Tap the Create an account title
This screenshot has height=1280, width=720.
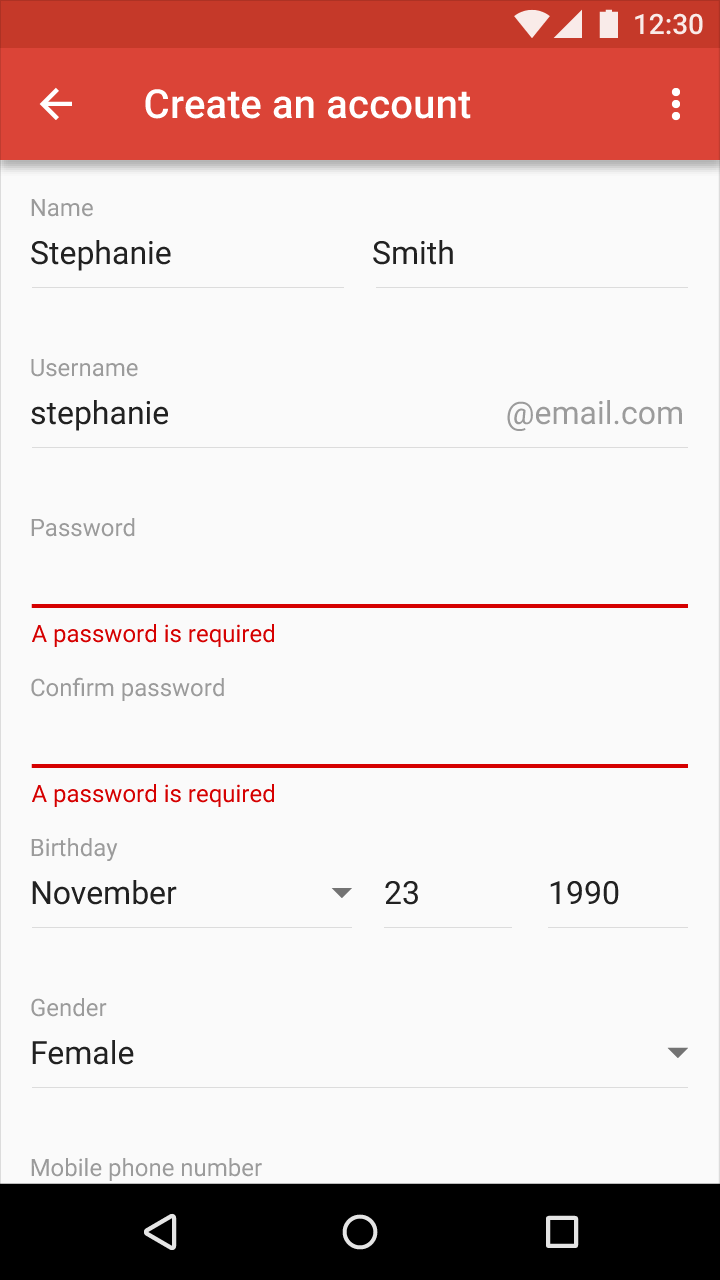[x=307, y=104]
